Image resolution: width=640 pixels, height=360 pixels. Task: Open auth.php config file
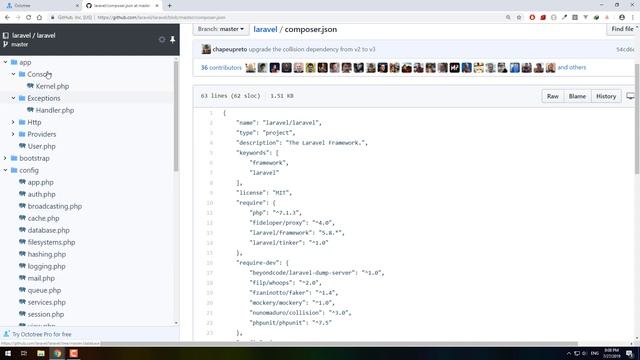[x=42, y=194]
